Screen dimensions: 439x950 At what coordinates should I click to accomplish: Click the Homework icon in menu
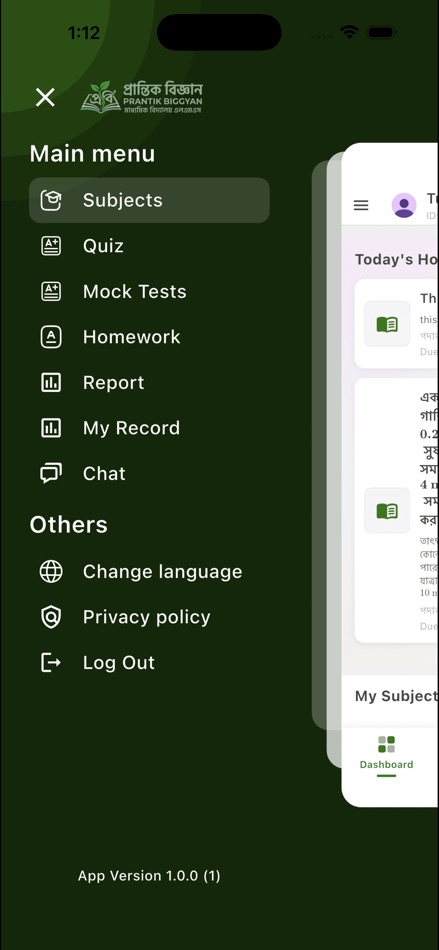point(51,337)
